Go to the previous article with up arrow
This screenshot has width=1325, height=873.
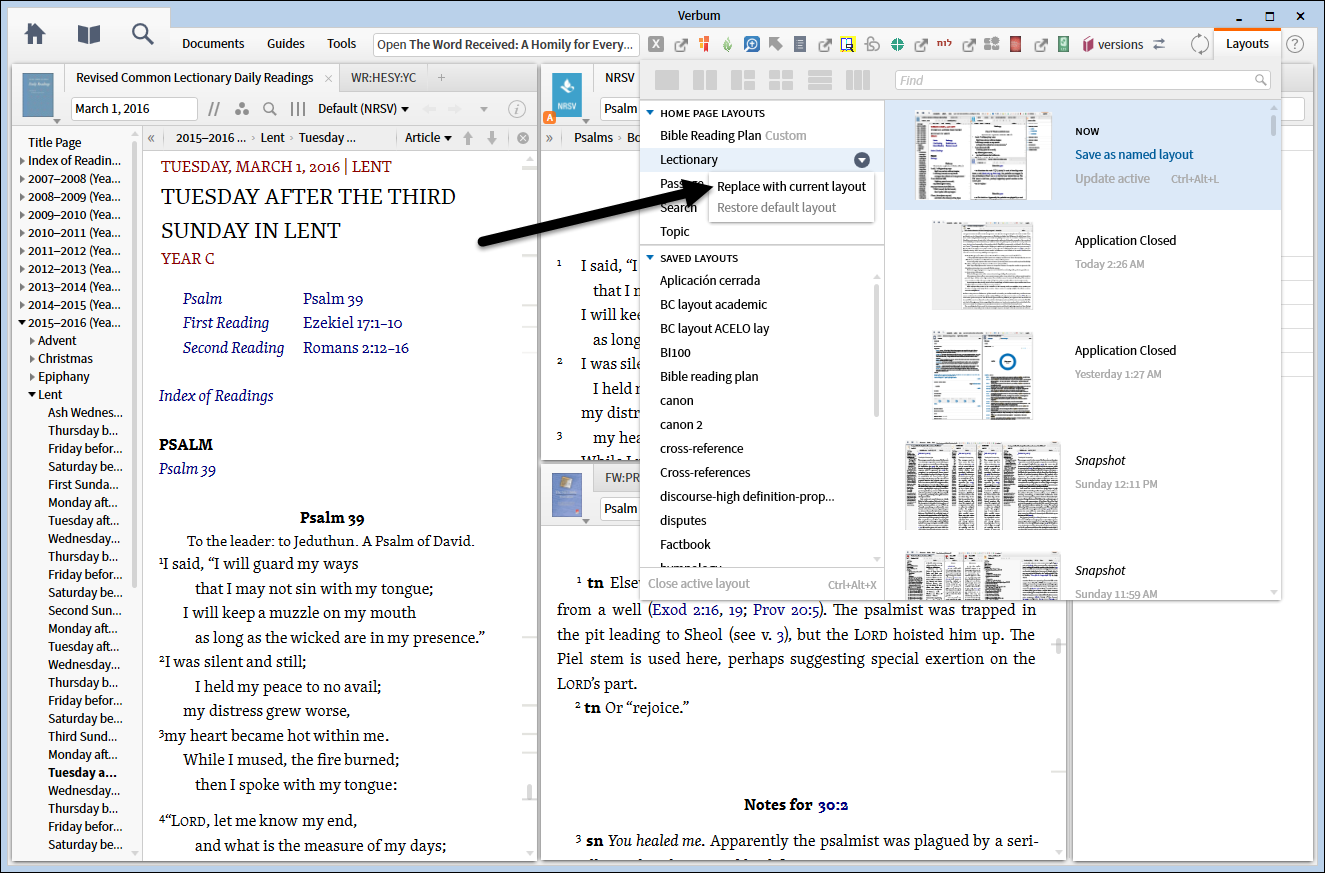tap(468, 138)
